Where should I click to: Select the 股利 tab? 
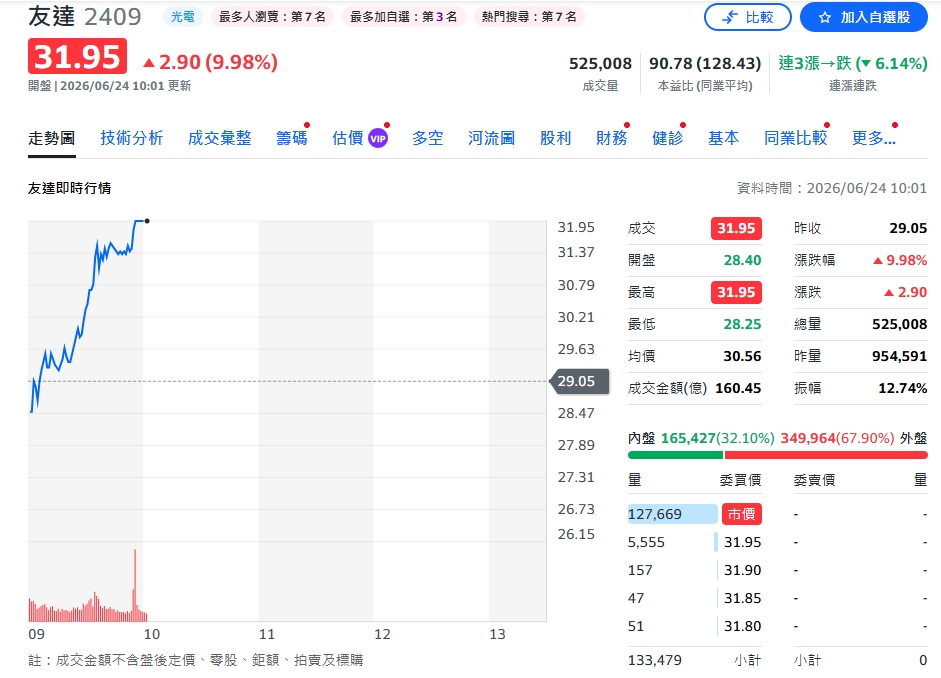[555, 139]
